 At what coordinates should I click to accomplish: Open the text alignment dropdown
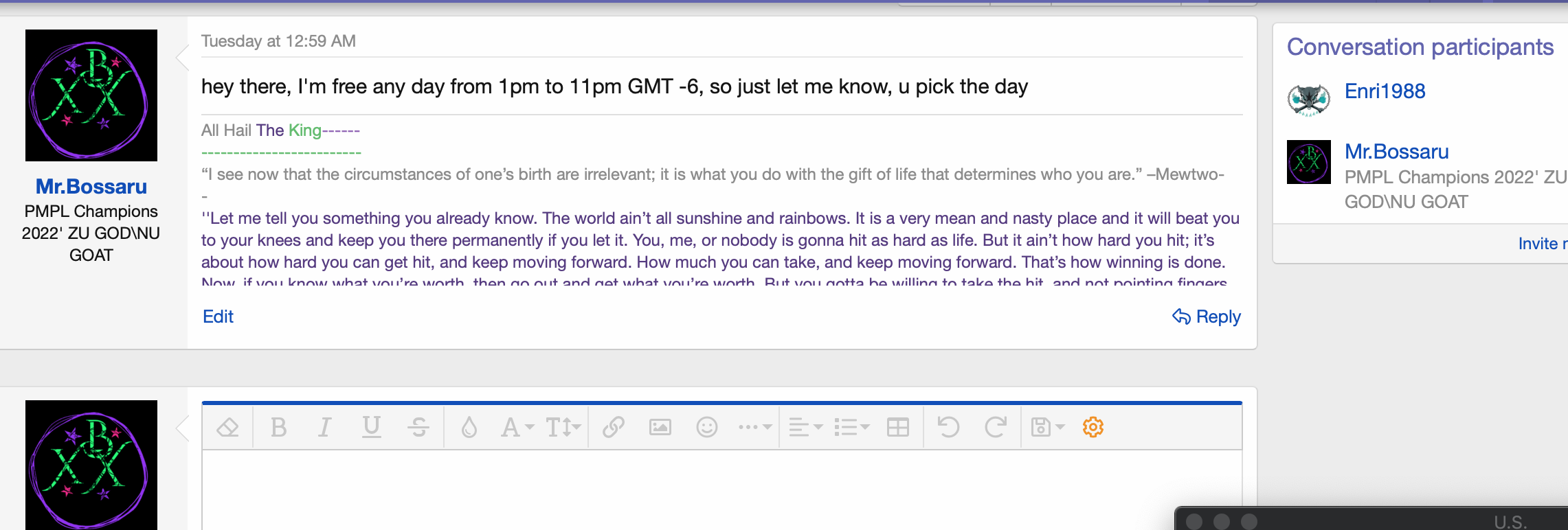[x=805, y=428]
